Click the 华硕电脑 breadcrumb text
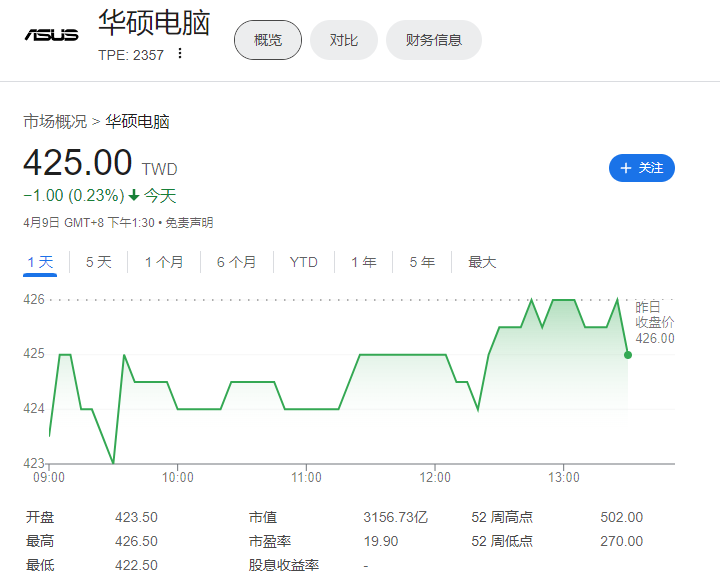Image resolution: width=720 pixels, height=586 pixels. [x=137, y=122]
